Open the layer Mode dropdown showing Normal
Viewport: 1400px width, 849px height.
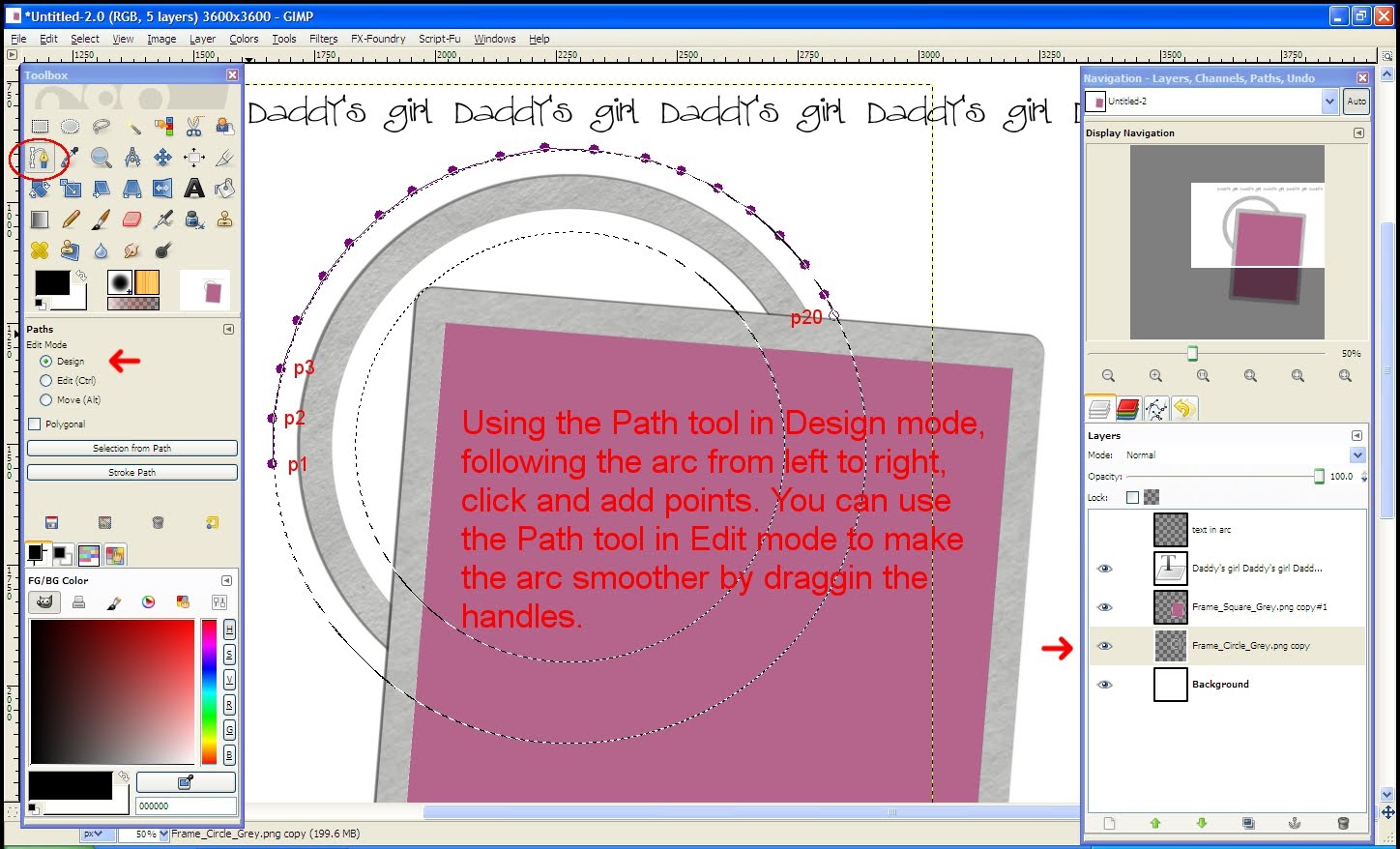tap(1357, 454)
